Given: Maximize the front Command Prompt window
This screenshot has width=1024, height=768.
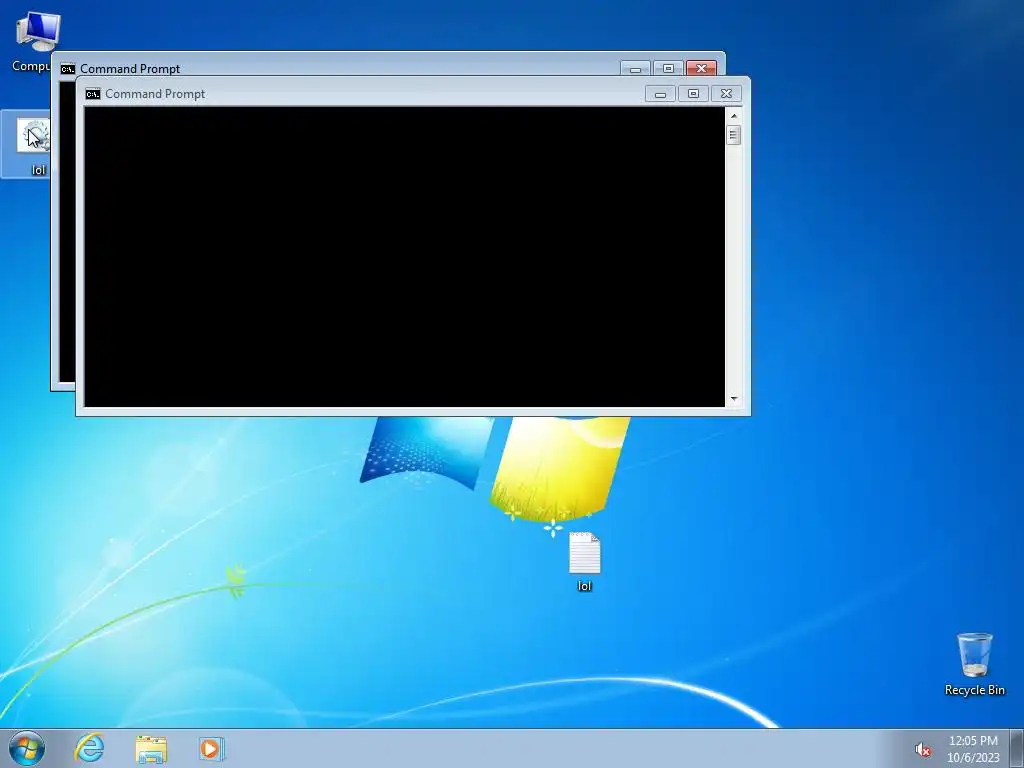Looking at the screenshot, I should 694,94.
